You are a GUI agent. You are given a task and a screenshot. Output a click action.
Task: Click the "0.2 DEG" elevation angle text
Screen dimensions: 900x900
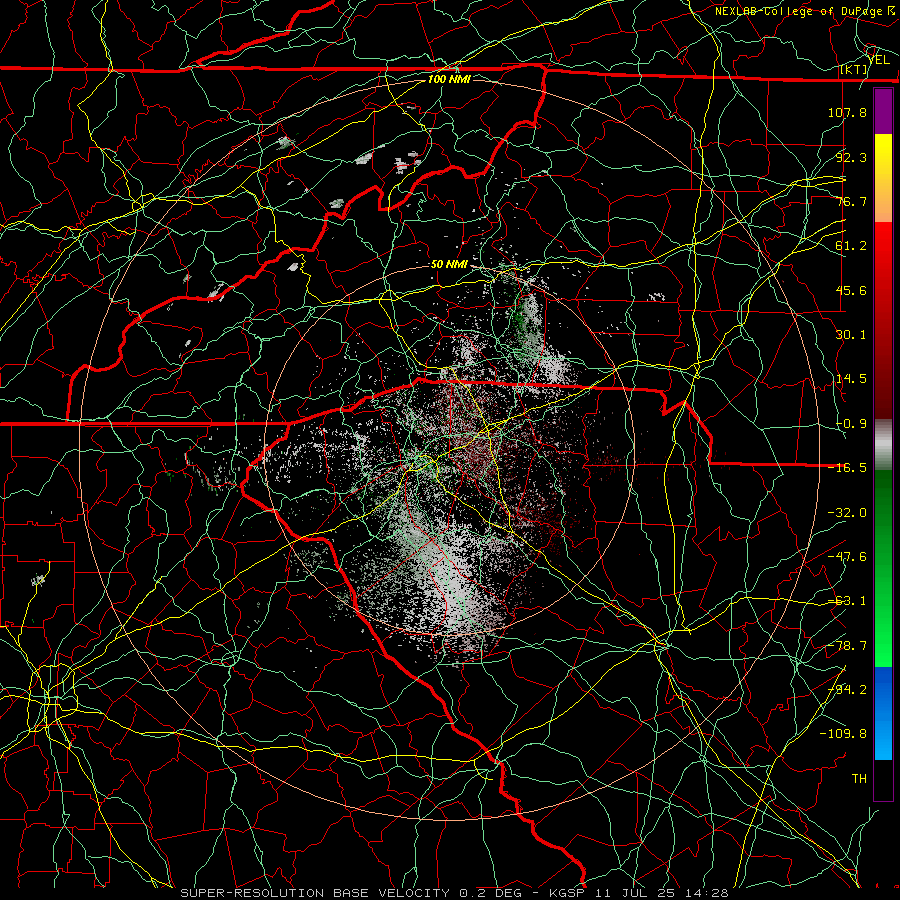pos(491,893)
